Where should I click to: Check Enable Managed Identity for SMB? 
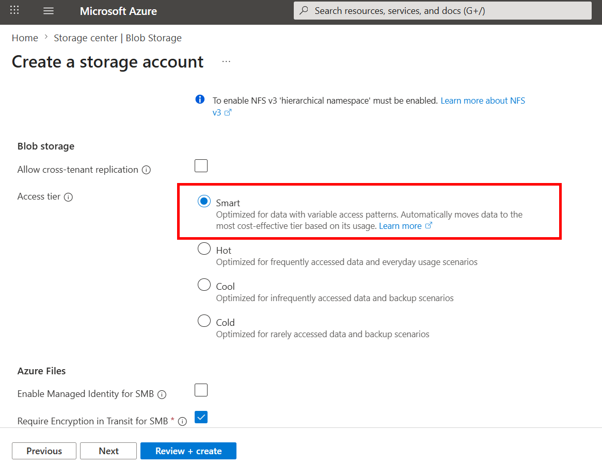(201, 390)
